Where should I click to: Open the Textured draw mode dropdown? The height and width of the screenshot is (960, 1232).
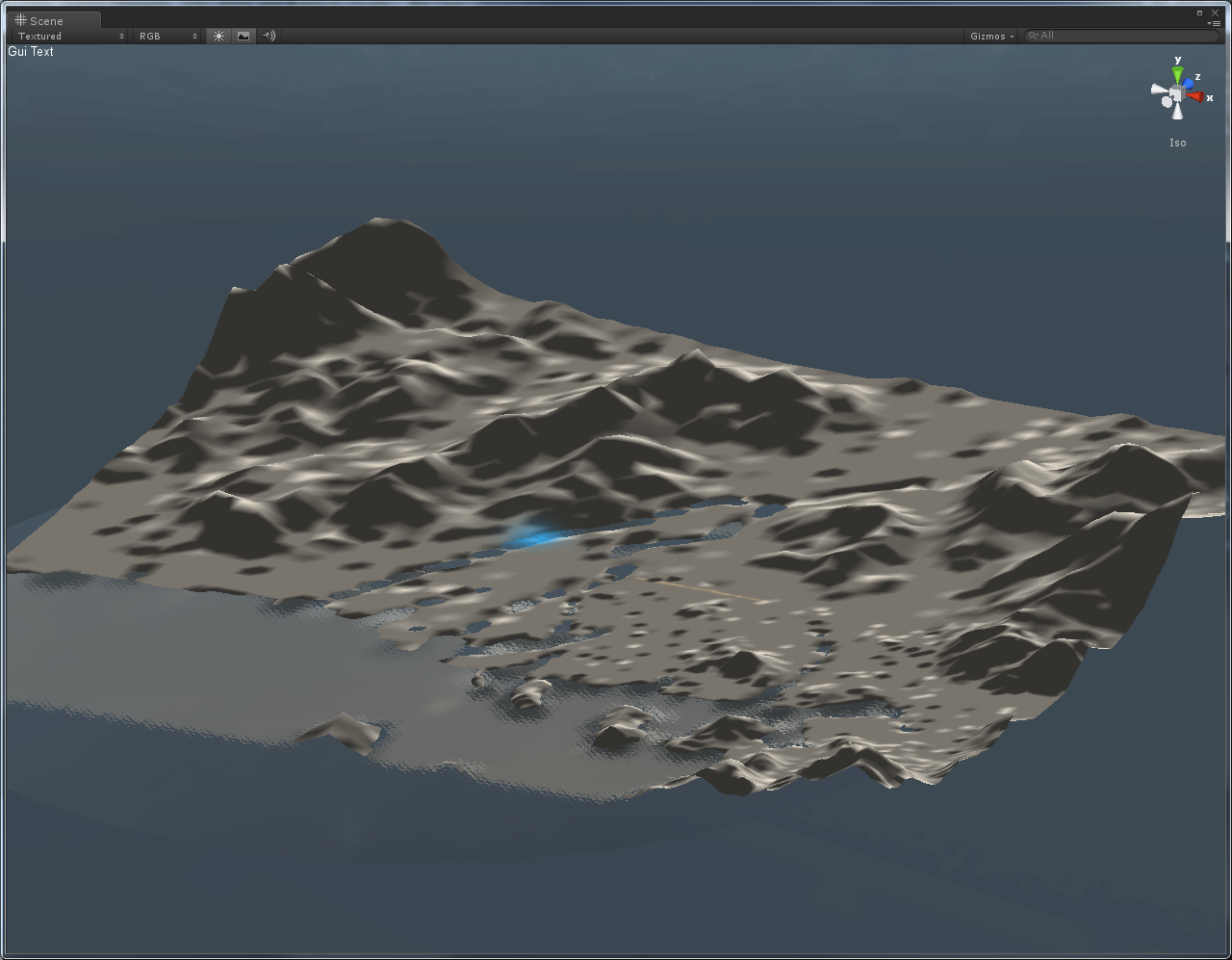71,36
